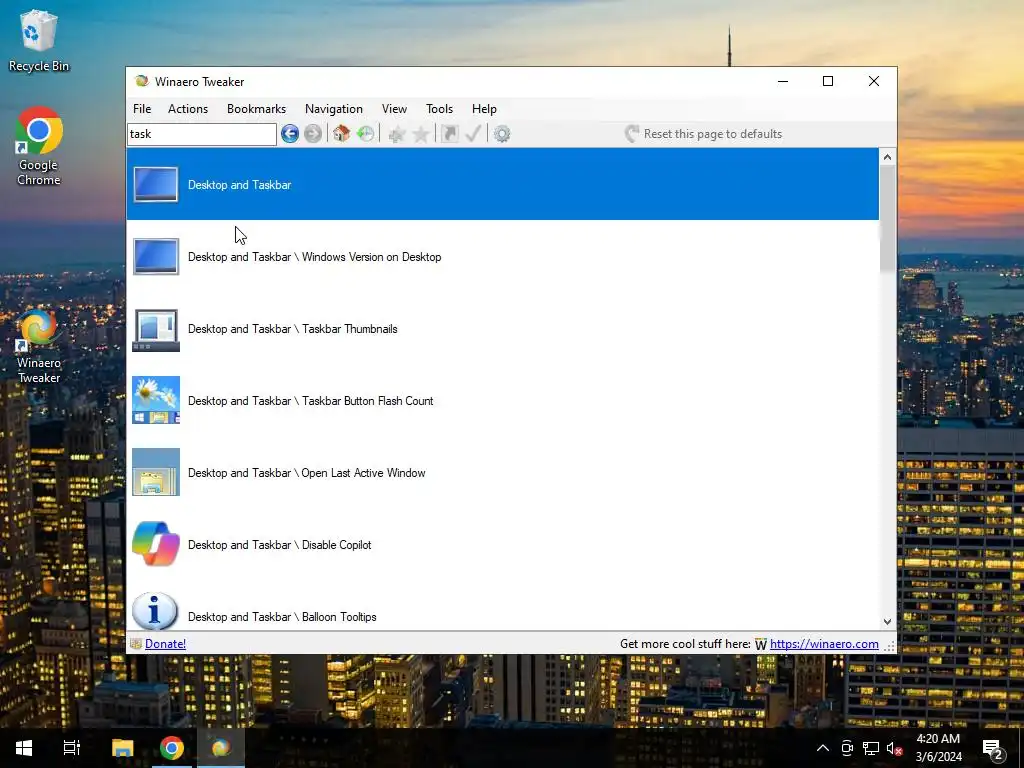Select 'Taskbar Thumbnails' result text

pos(349,328)
